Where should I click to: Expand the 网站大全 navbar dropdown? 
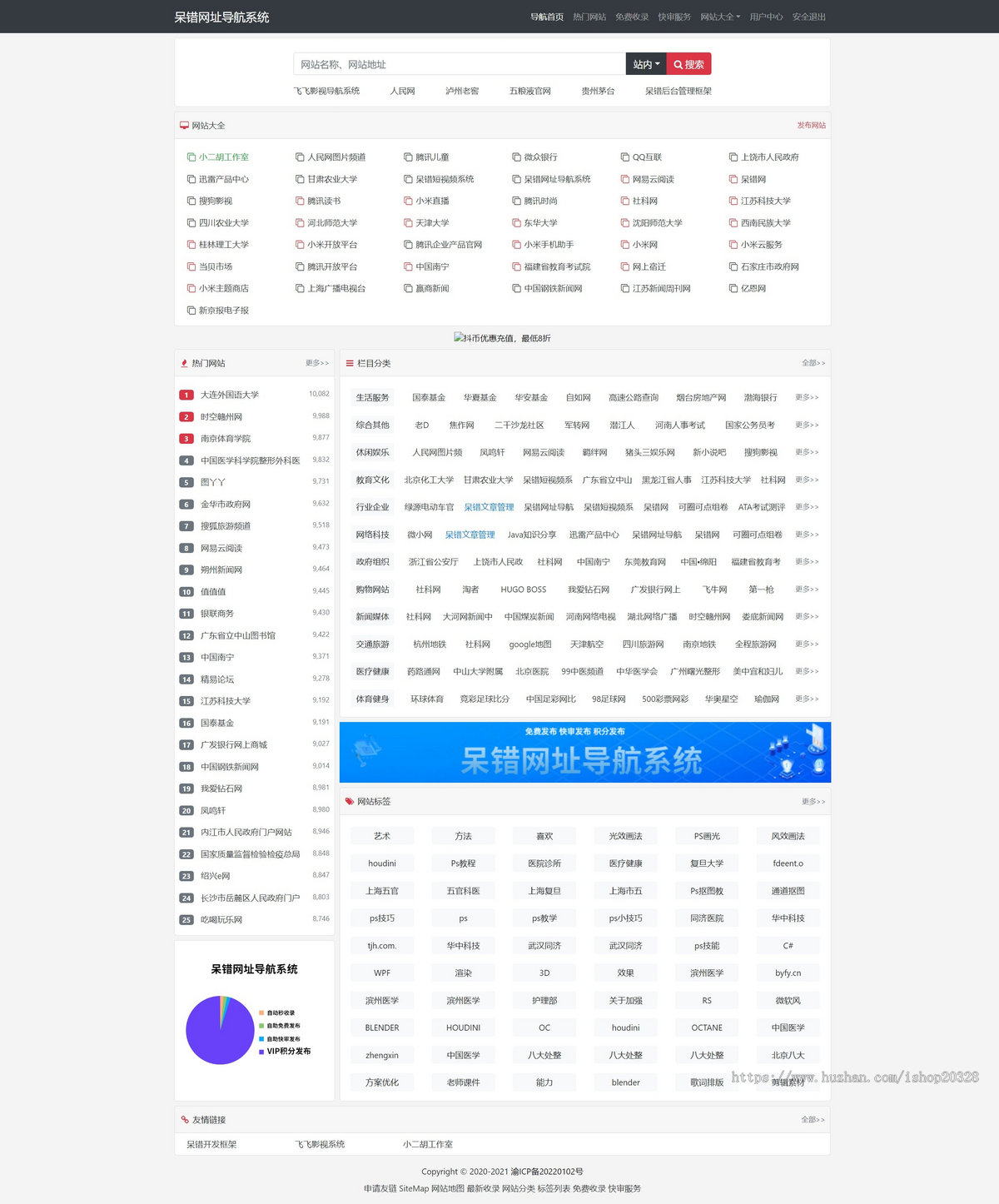coord(720,17)
